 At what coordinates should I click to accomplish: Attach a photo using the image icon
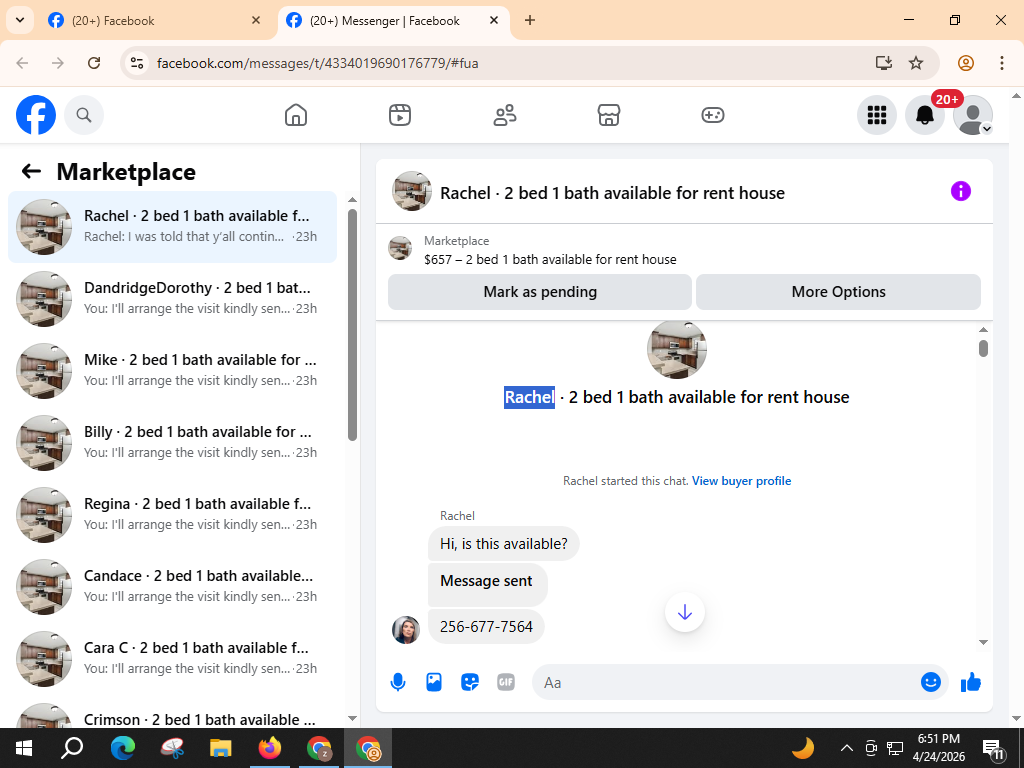tap(434, 682)
